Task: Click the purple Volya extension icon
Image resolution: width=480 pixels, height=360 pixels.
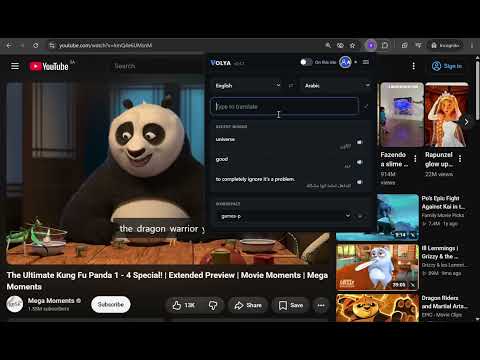Action: (x=371, y=45)
